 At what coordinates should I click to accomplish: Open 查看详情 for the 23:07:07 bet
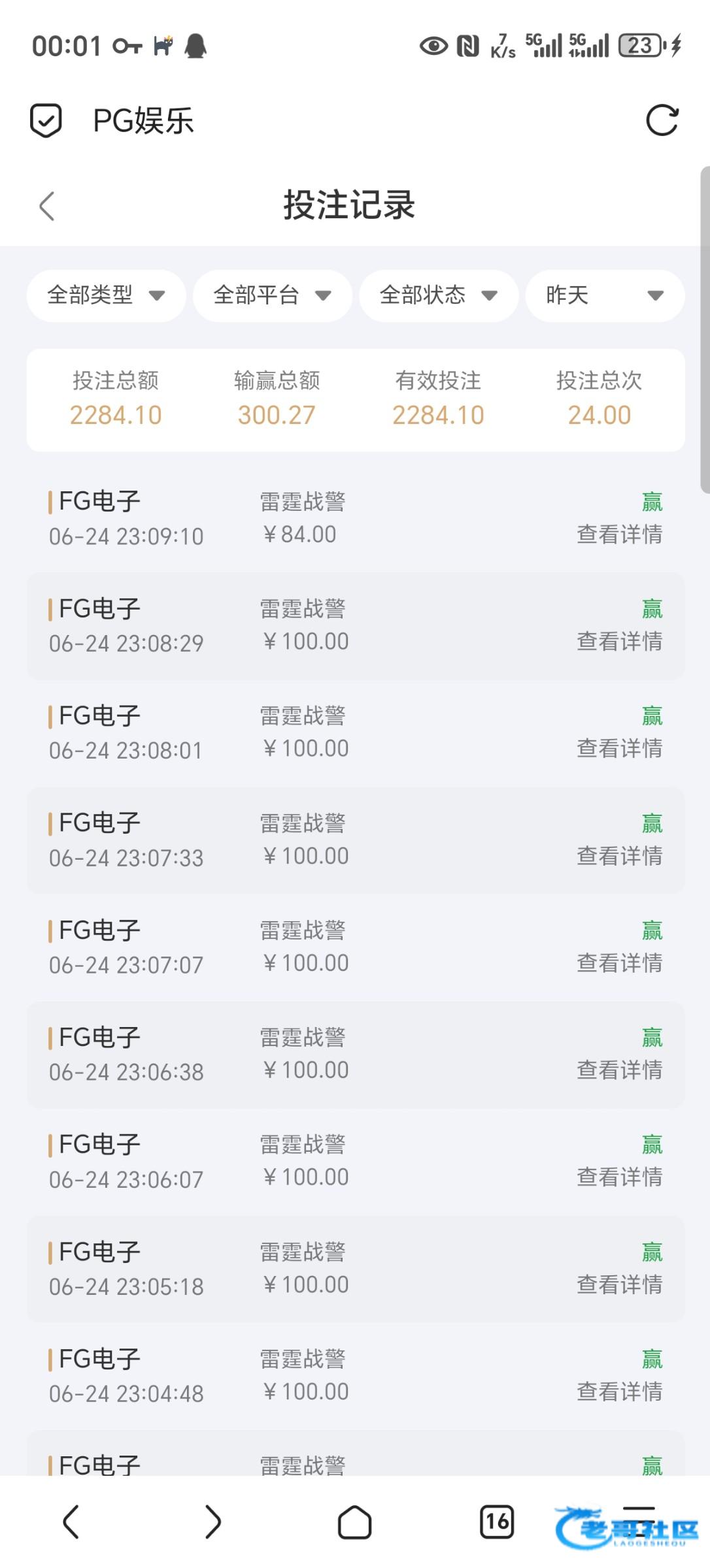(619, 963)
